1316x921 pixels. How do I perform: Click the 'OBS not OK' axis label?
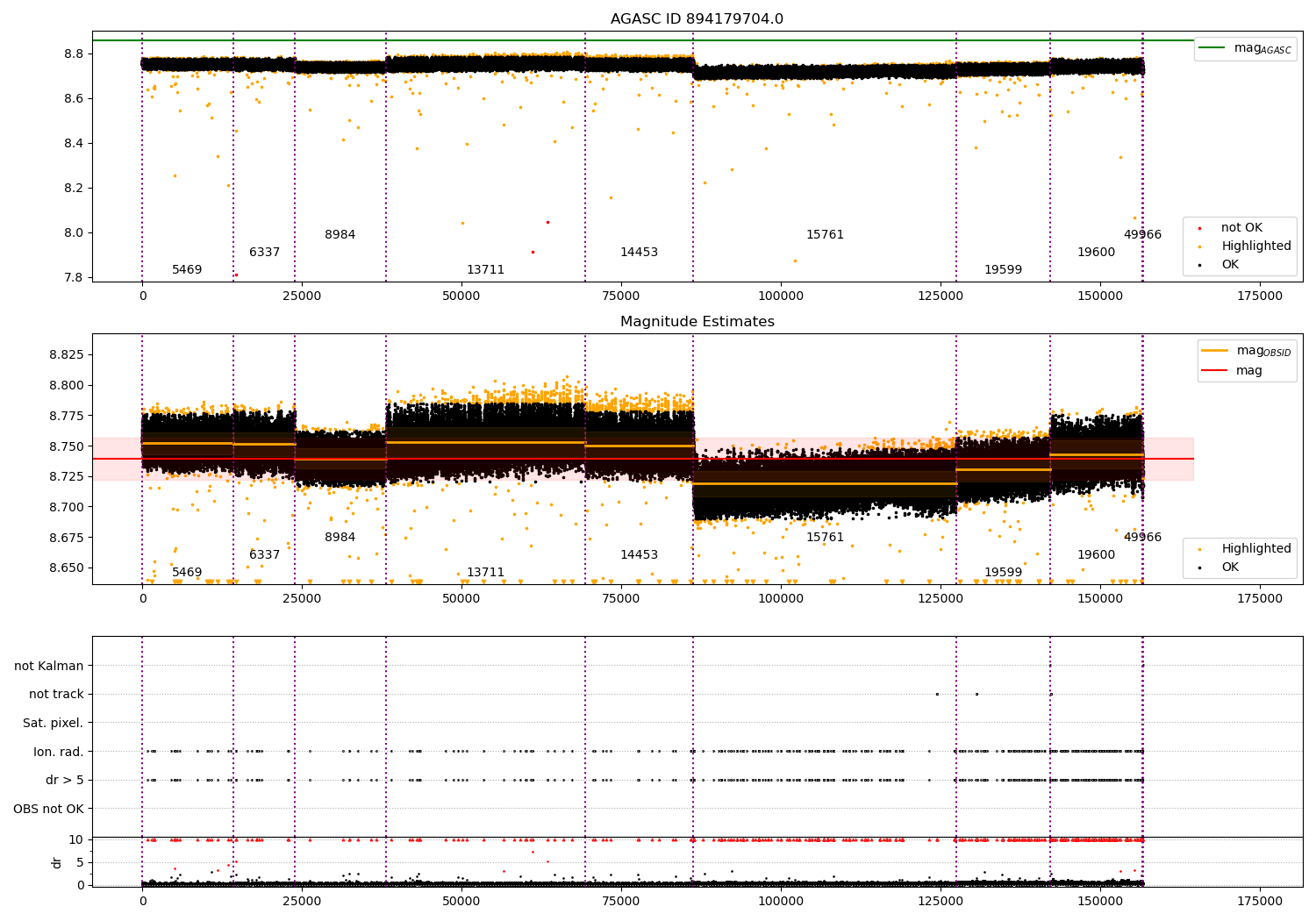click(49, 809)
